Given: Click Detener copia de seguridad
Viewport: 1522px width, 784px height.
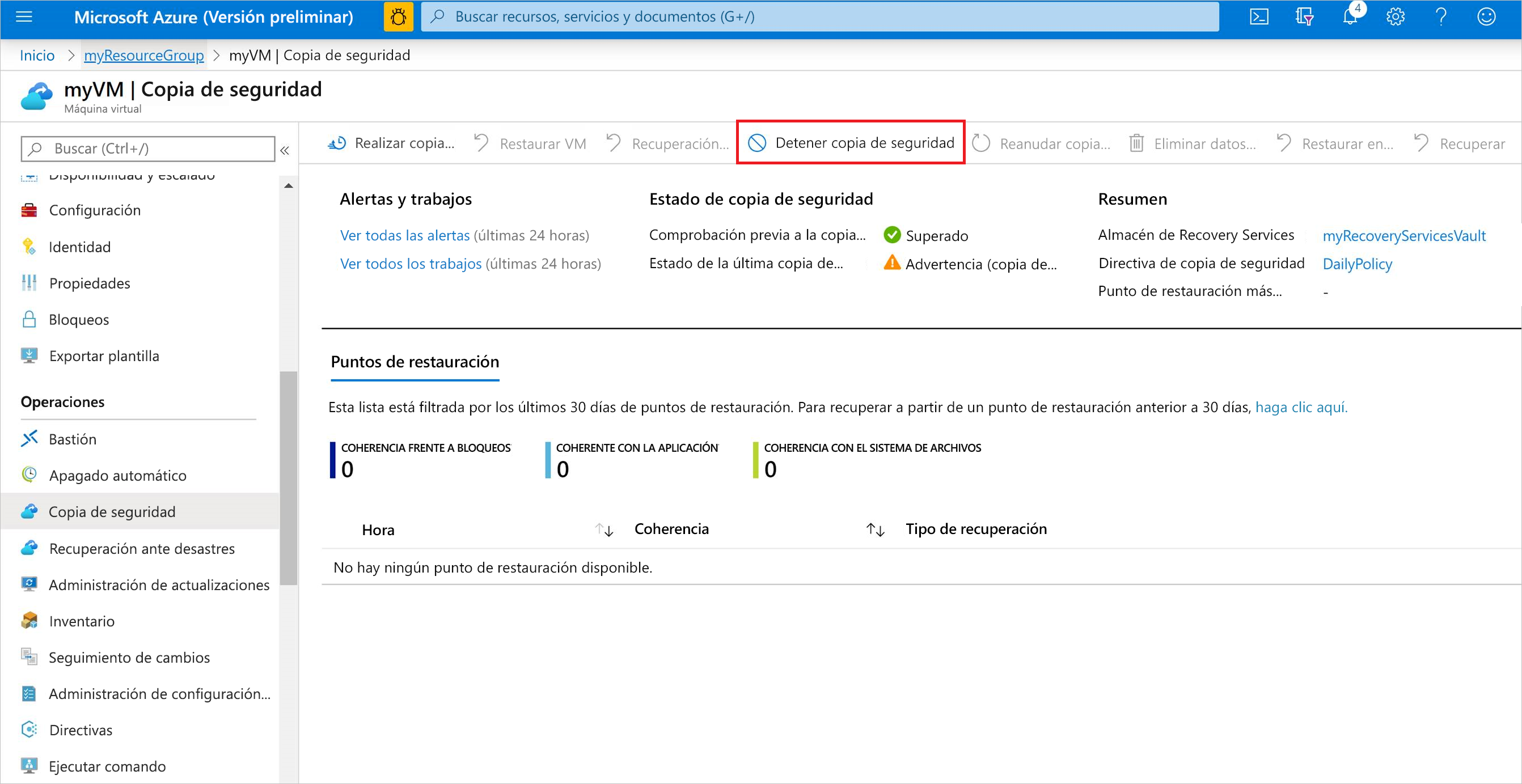Looking at the screenshot, I should tap(851, 142).
